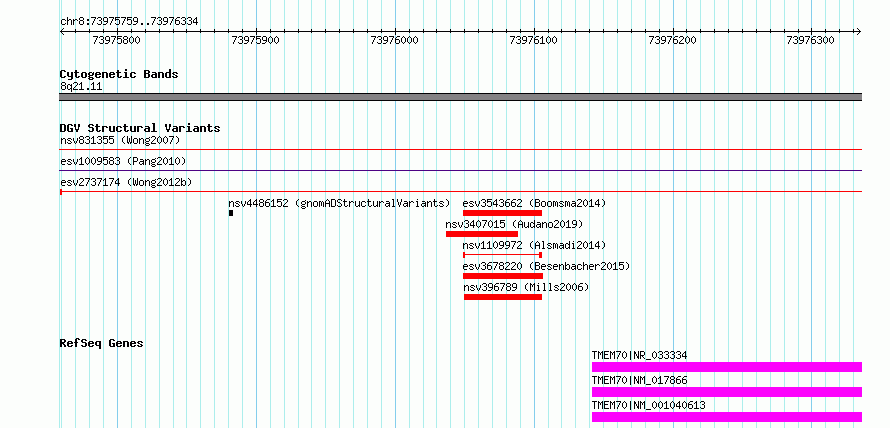Select the red bar under nsv396789
Viewport: 890px width, 428px height.
[503, 297]
